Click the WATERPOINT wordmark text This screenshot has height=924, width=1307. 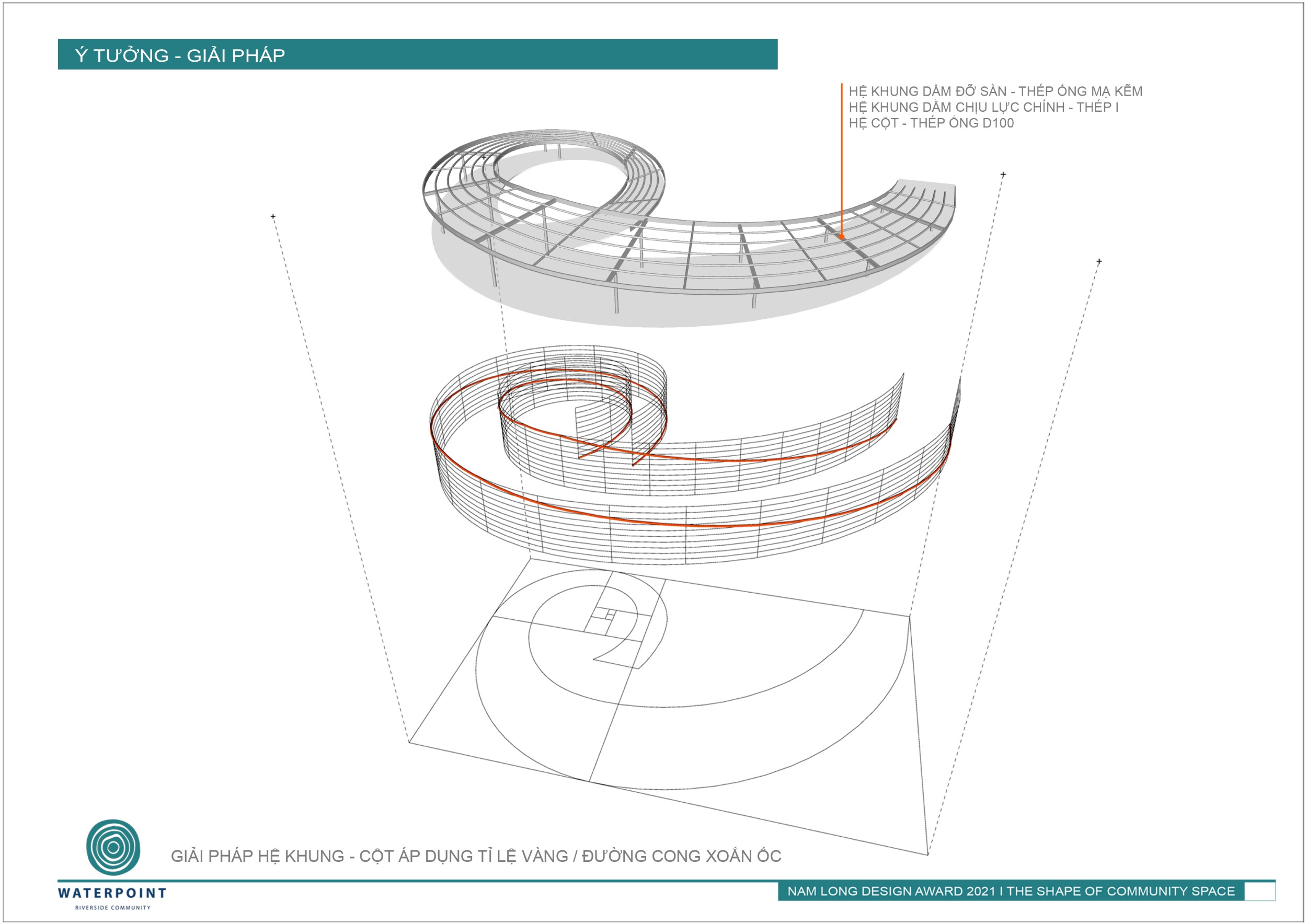point(112,893)
